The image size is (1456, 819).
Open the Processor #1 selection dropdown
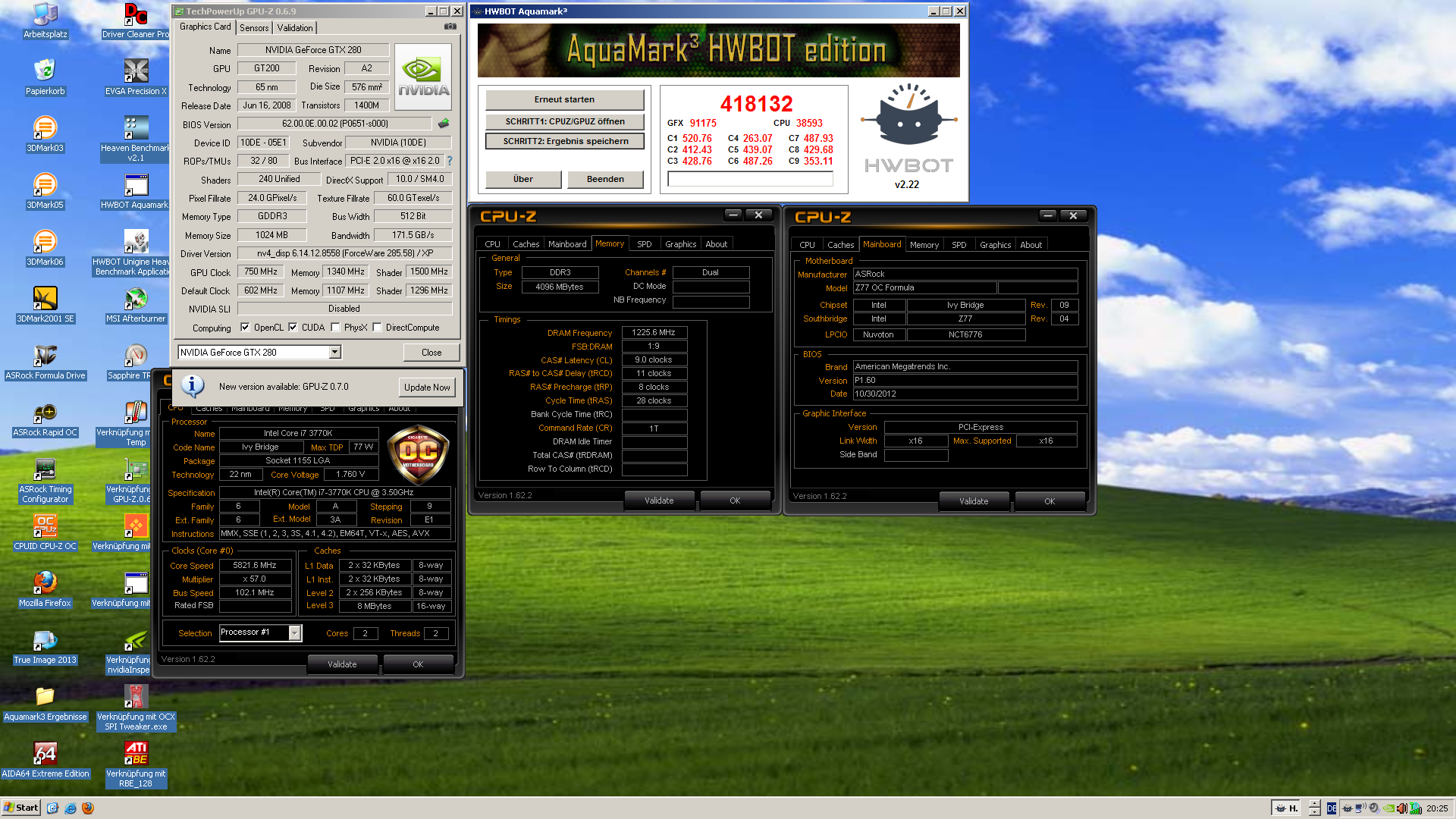point(295,632)
